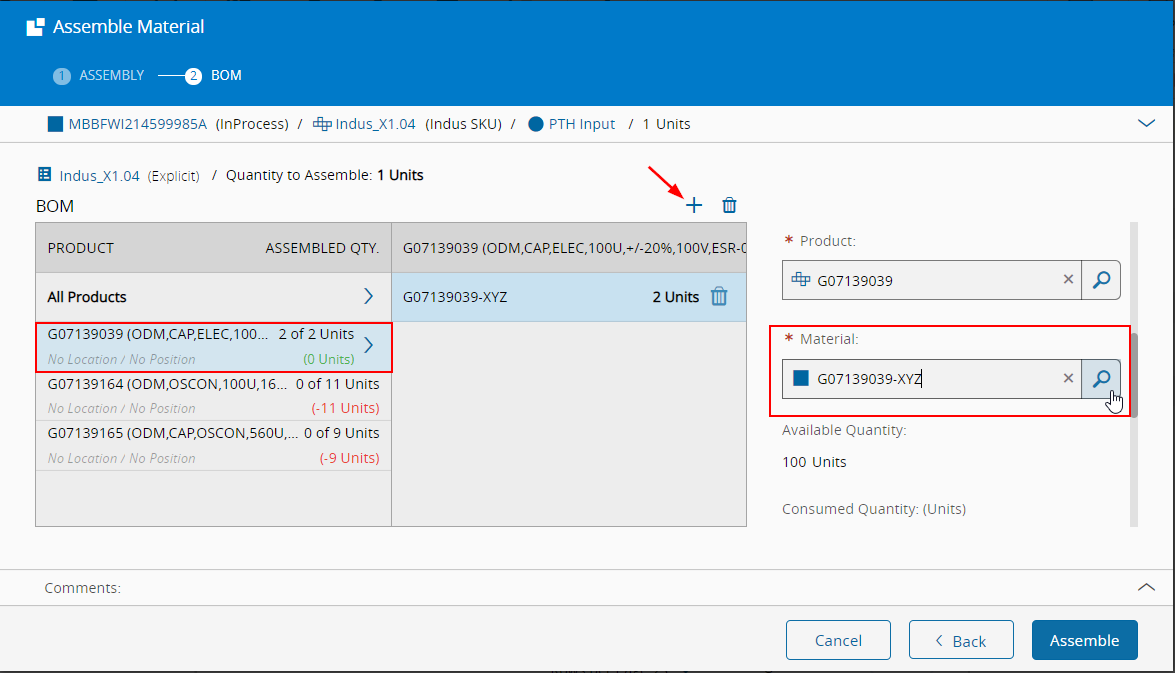Viewport: 1175px width, 673px height.
Task: Expand All Products row chevron
Action: coord(368,297)
